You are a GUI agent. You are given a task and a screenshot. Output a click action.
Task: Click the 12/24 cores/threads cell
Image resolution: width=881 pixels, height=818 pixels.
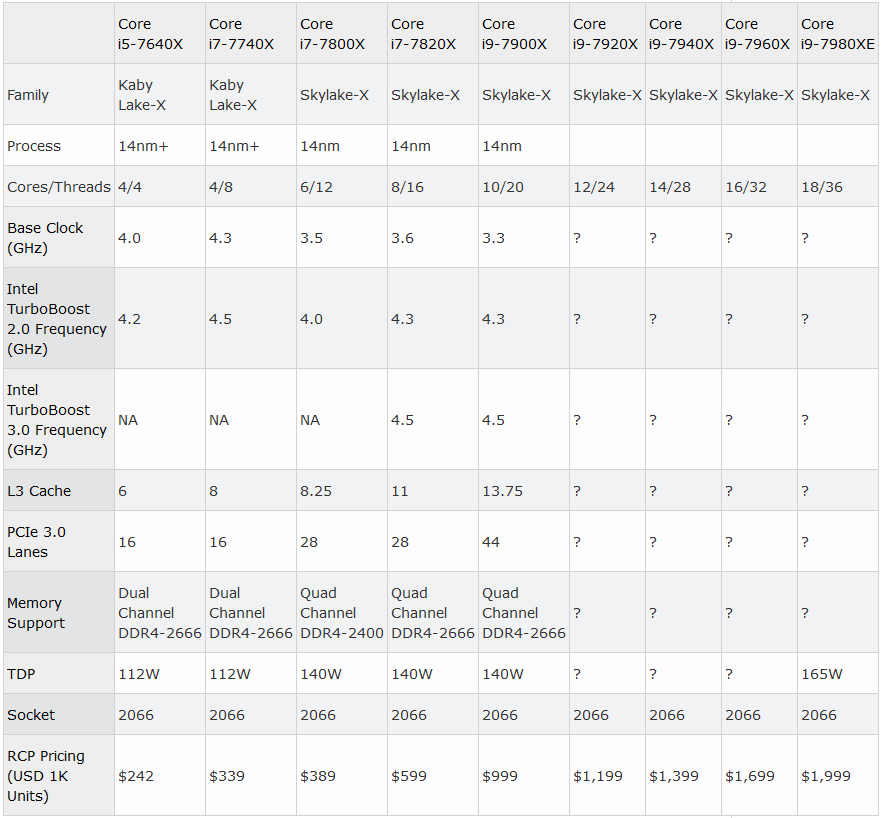click(x=607, y=187)
